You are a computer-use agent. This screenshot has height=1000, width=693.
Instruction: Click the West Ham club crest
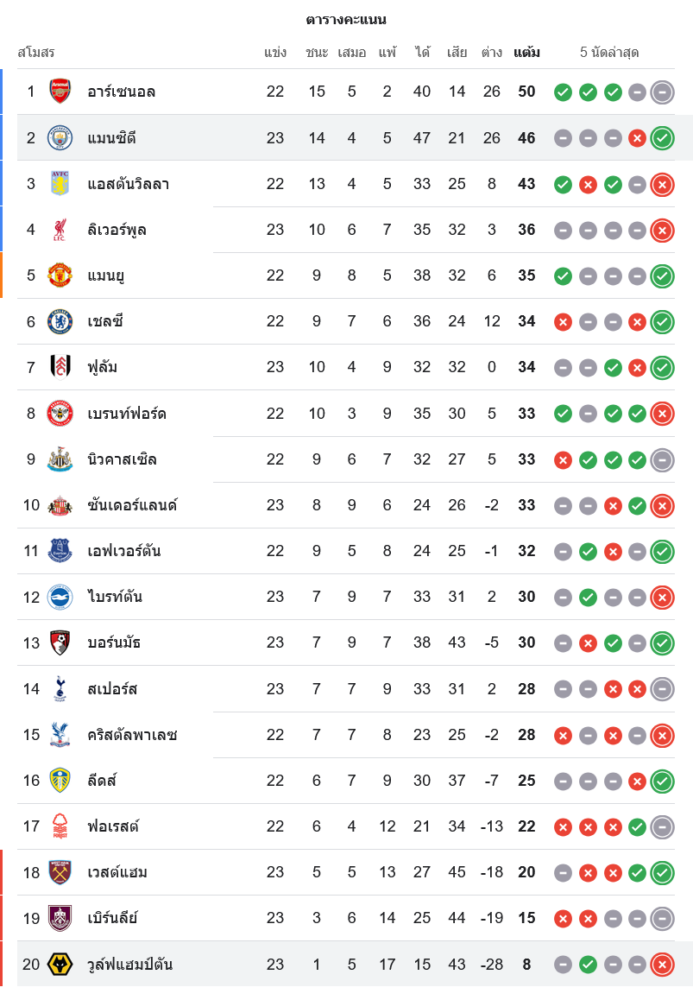pyautogui.click(x=60, y=872)
